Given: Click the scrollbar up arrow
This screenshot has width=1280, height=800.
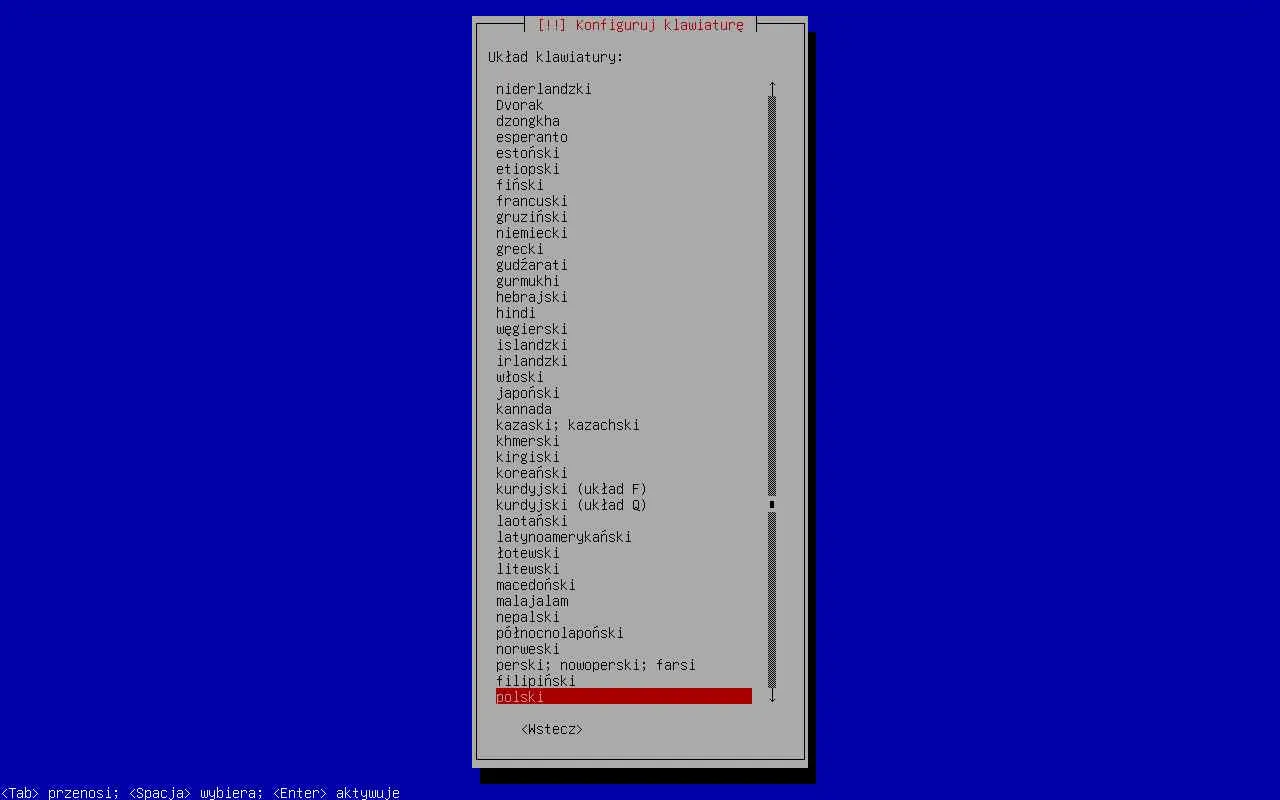Looking at the screenshot, I should (772, 89).
